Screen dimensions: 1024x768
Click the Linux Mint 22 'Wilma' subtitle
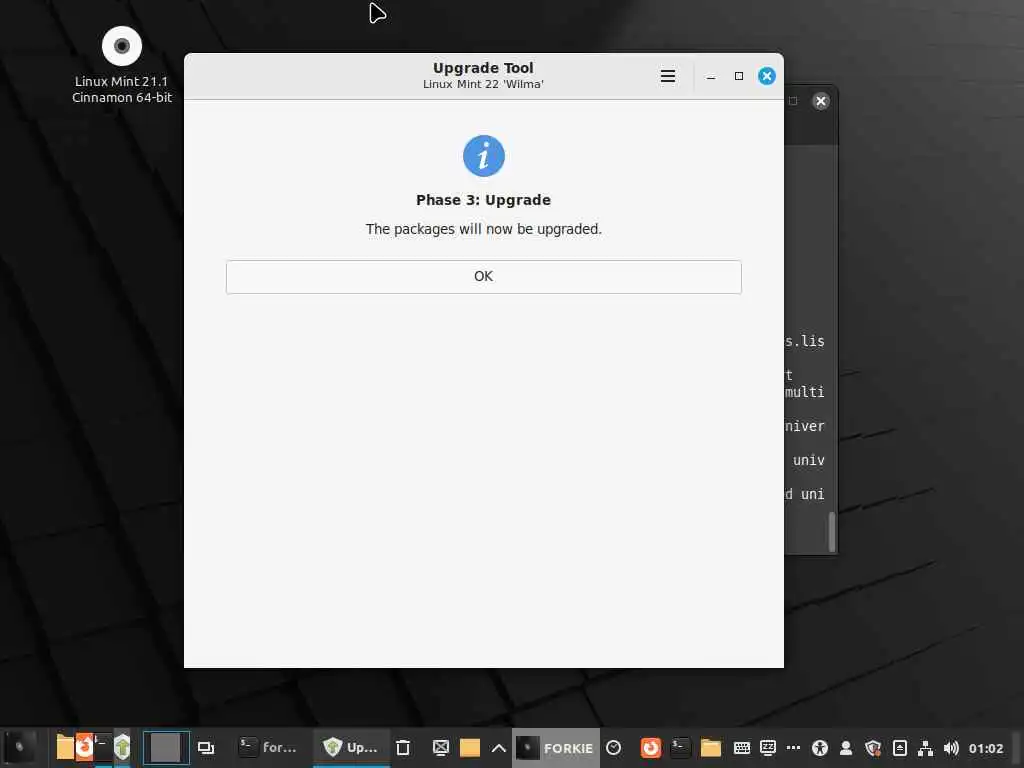tap(483, 84)
